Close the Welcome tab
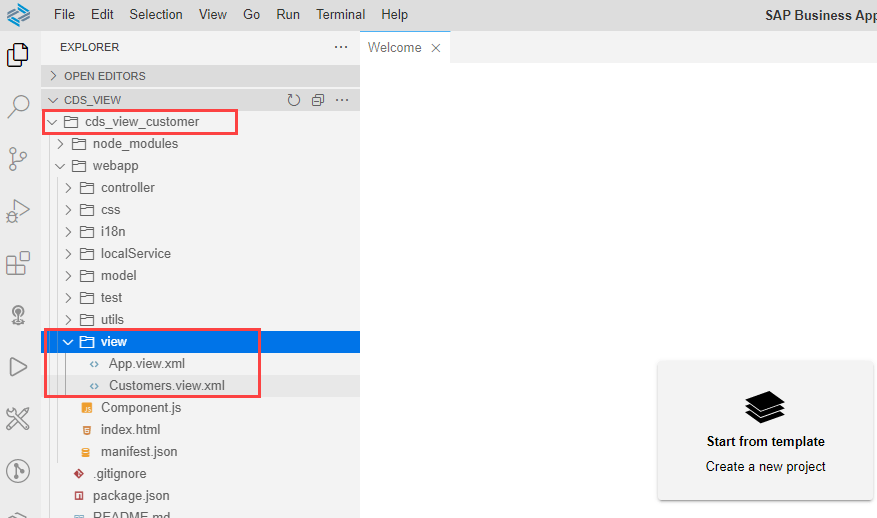The width and height of the screenshot is (877, 518). tap(435, 48)
